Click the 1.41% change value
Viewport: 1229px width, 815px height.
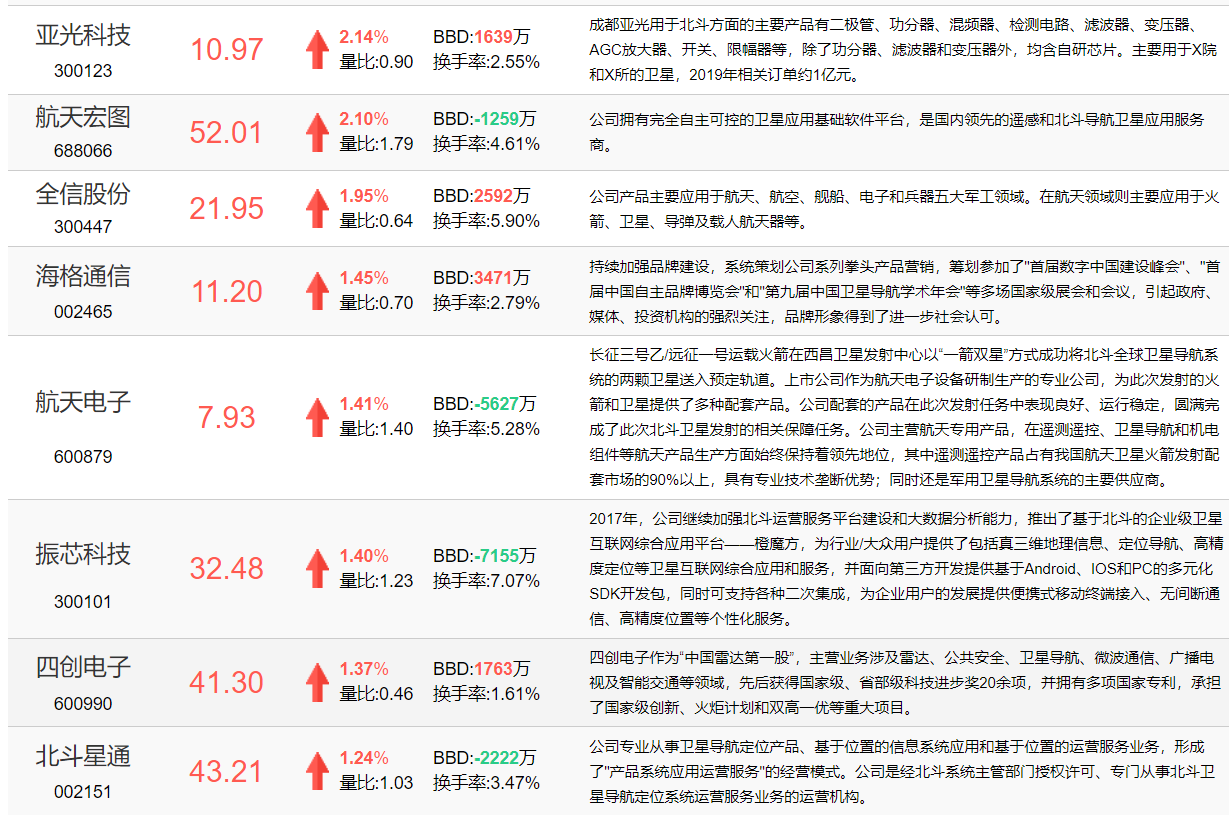(364, 404)
